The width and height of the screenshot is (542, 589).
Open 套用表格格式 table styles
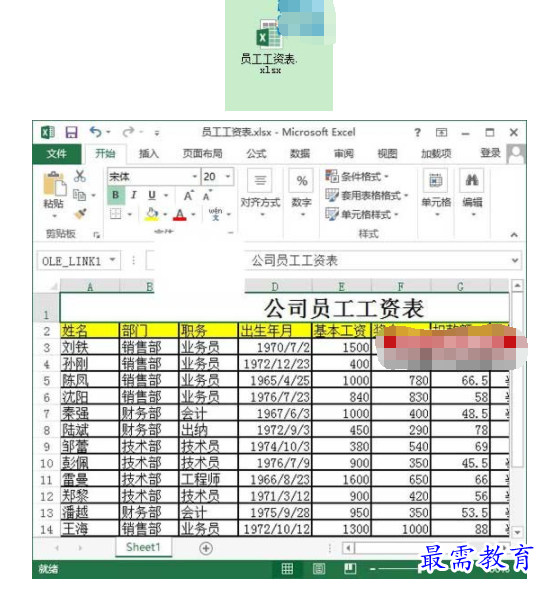click(367, 195)
